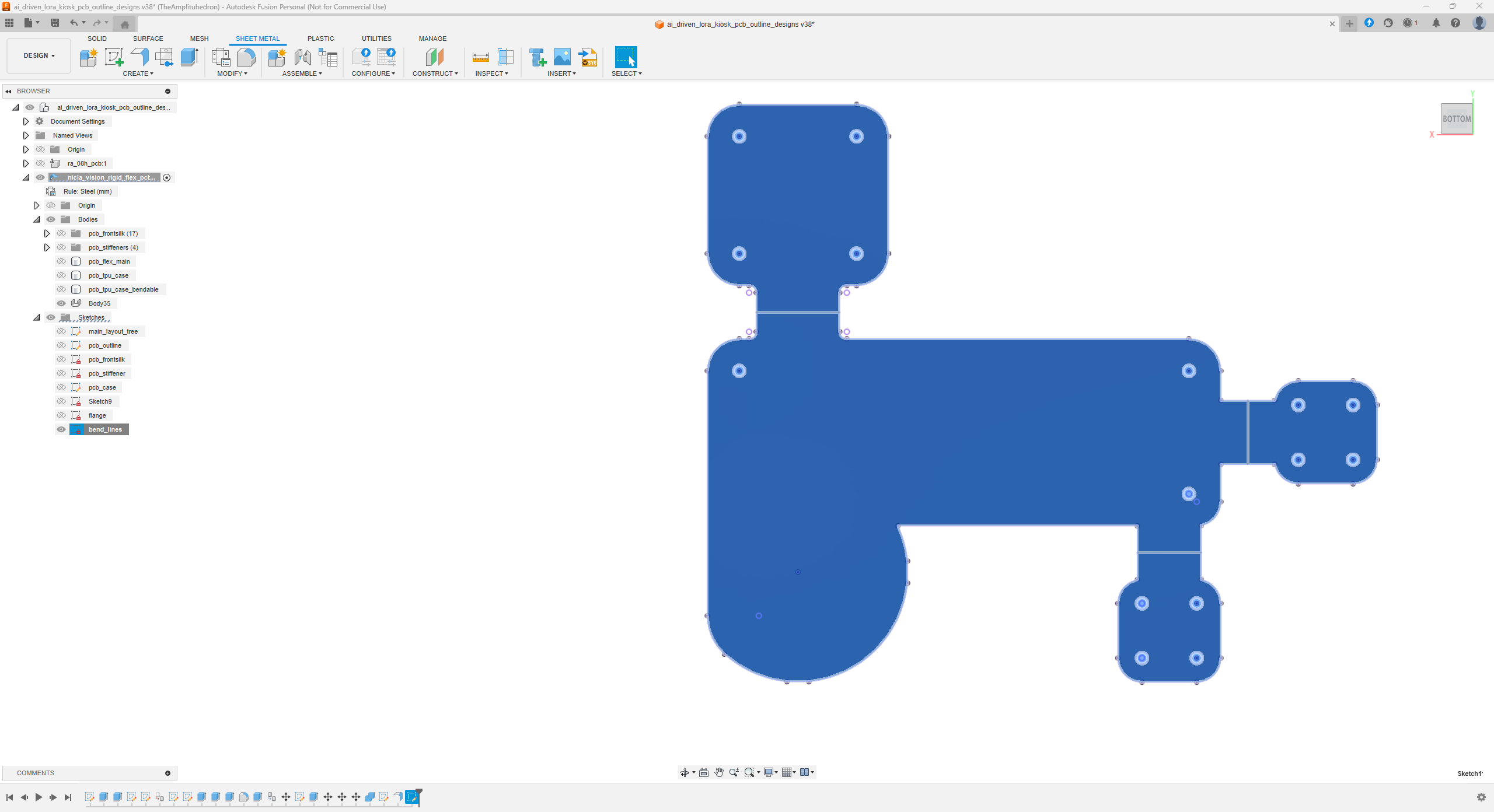
Task: Click the Pan hand icon
Action: point(719,772)
